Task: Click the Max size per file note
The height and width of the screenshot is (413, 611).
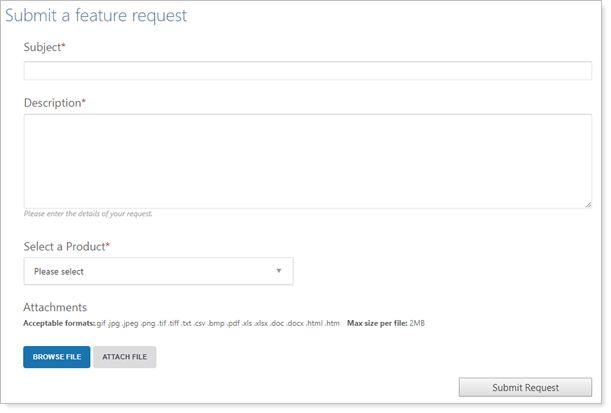Action: 386,323
